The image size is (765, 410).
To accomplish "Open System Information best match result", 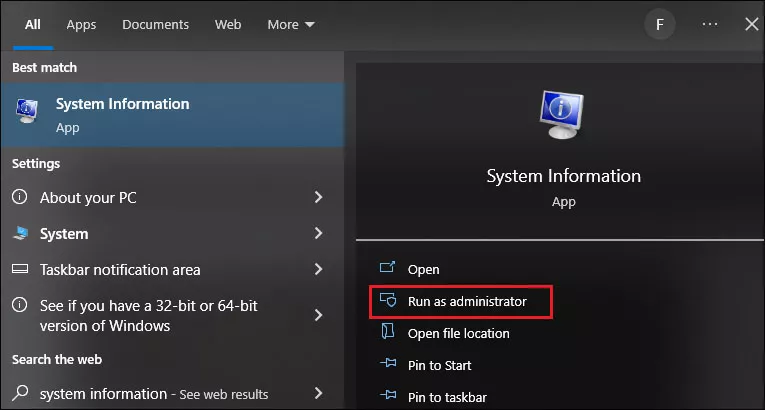I will coord(173,115).
